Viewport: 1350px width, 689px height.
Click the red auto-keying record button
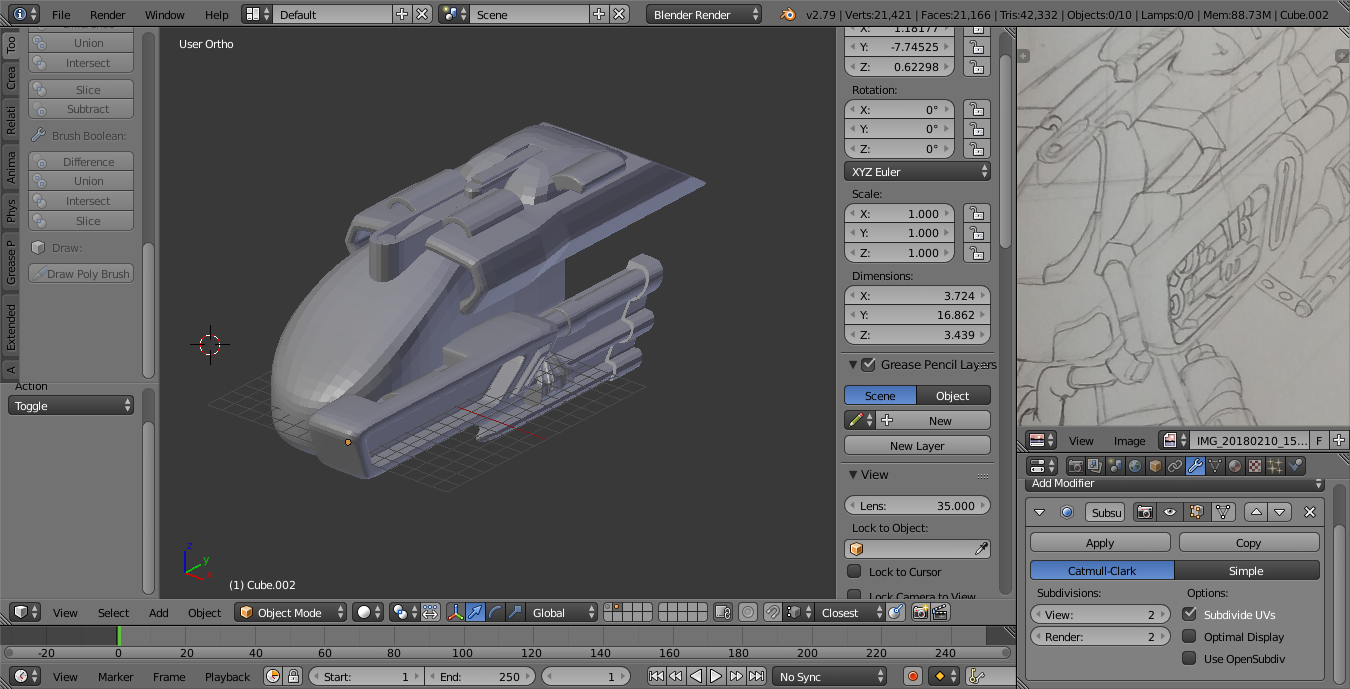[x=912, y=676]
